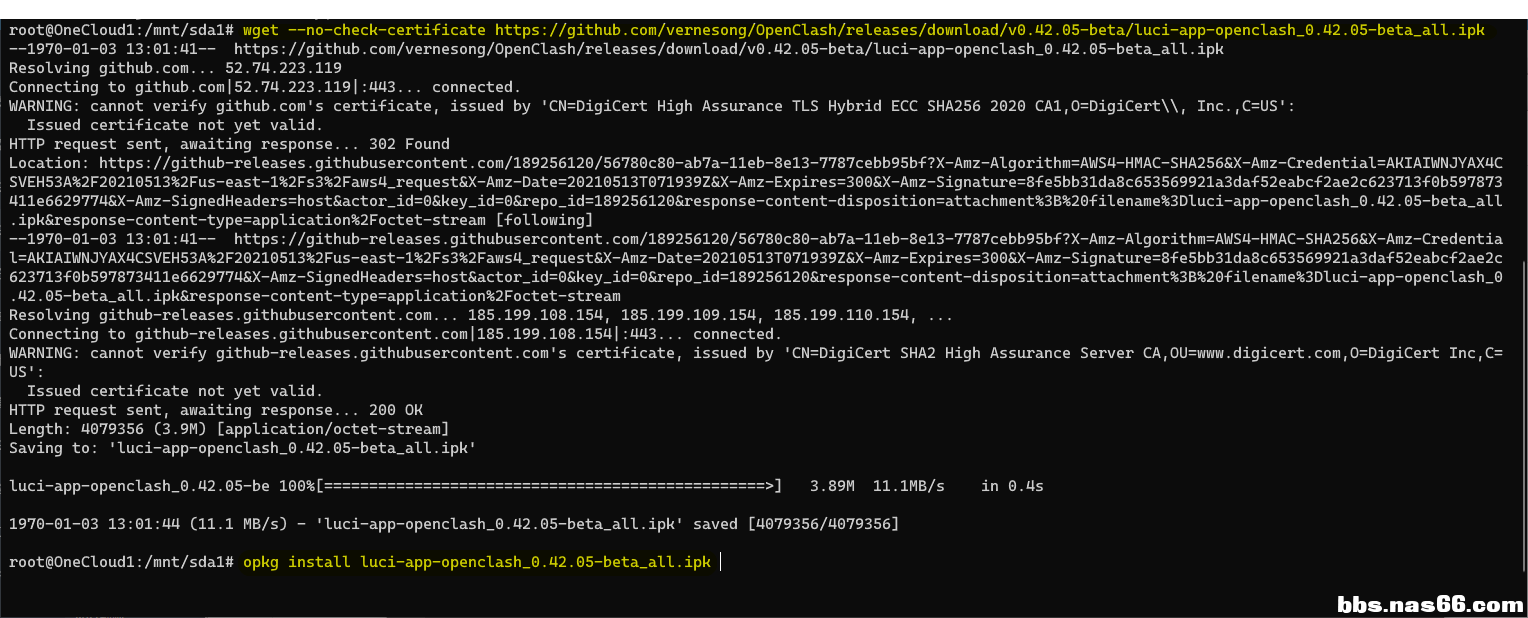Click the bbs.nas66.com watermark link
The height and width of the screenshot is (618, 1528).
coord(1430,604)
